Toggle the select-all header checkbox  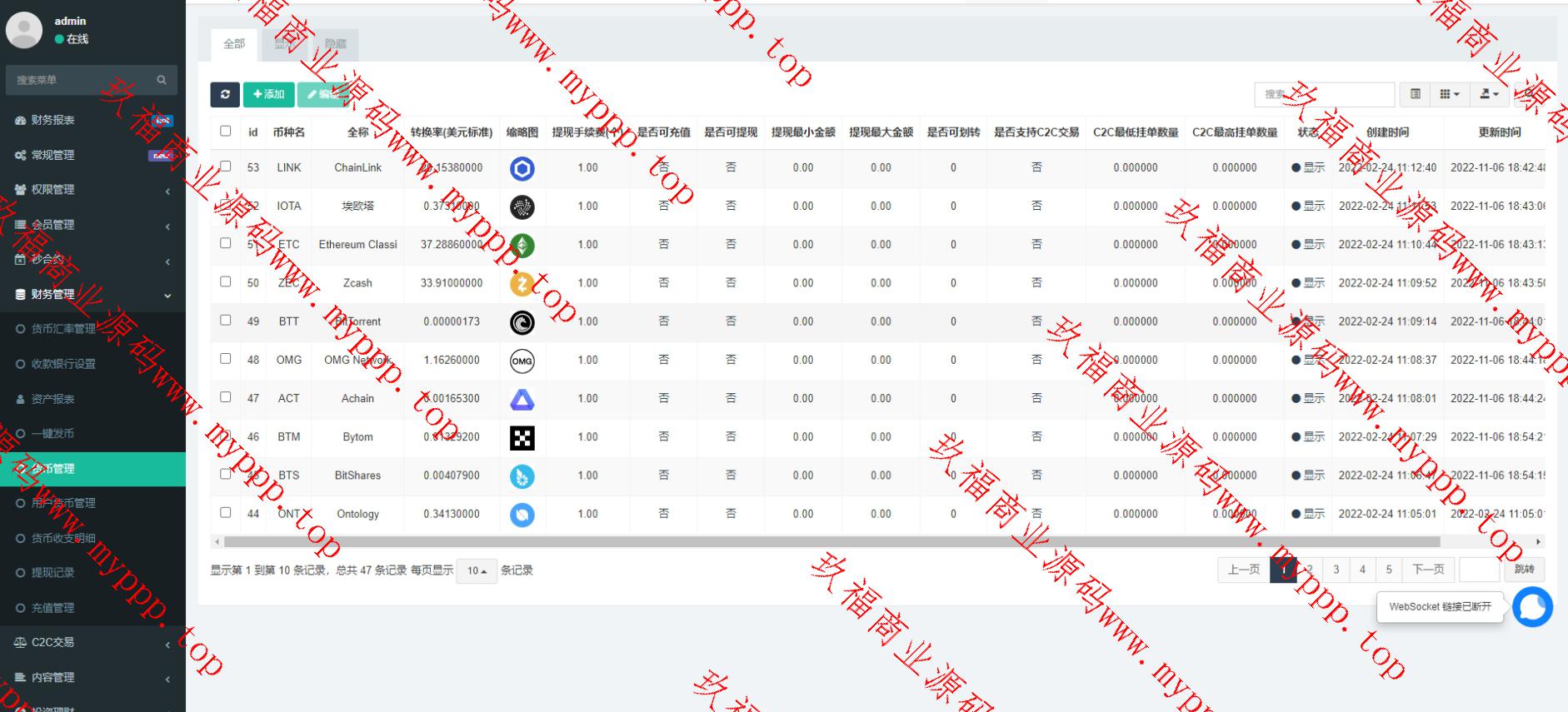(225, 131)
